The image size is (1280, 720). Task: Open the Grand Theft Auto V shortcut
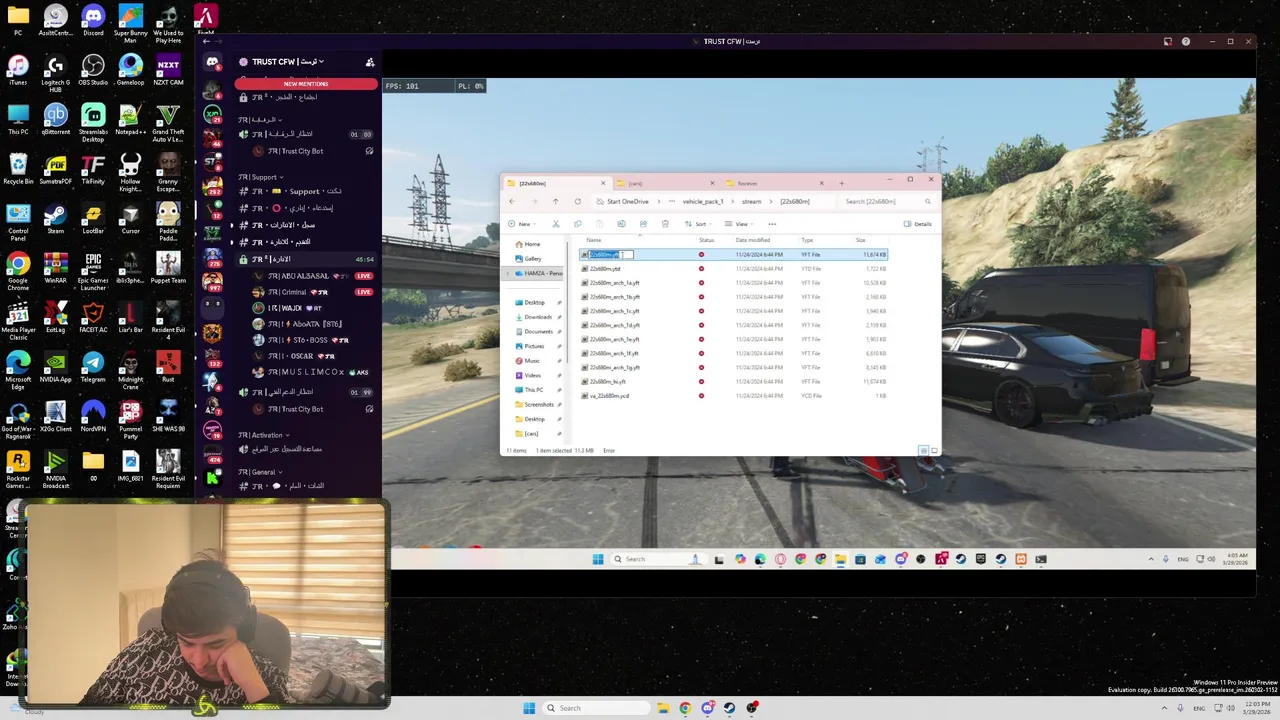(x=168, y=122)
